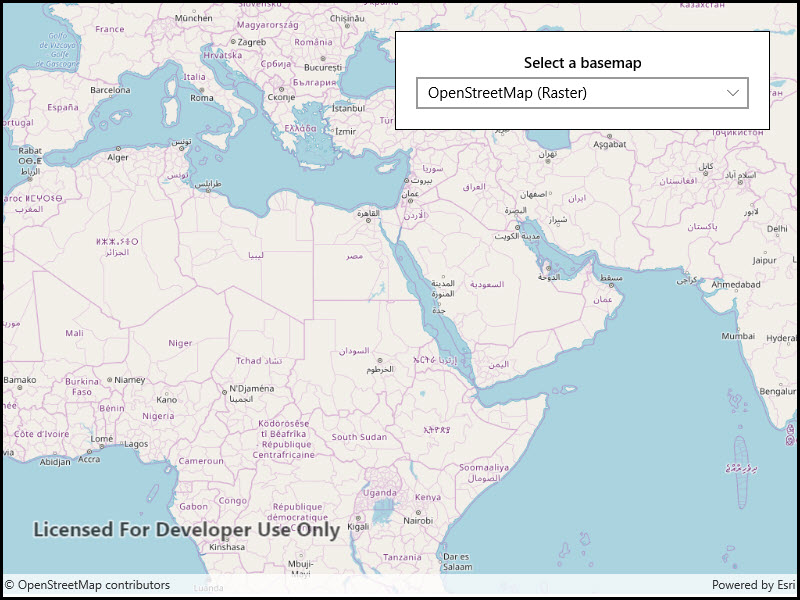
Task: Click the Burkina Faso country label
Action: [x=82, y=387]
